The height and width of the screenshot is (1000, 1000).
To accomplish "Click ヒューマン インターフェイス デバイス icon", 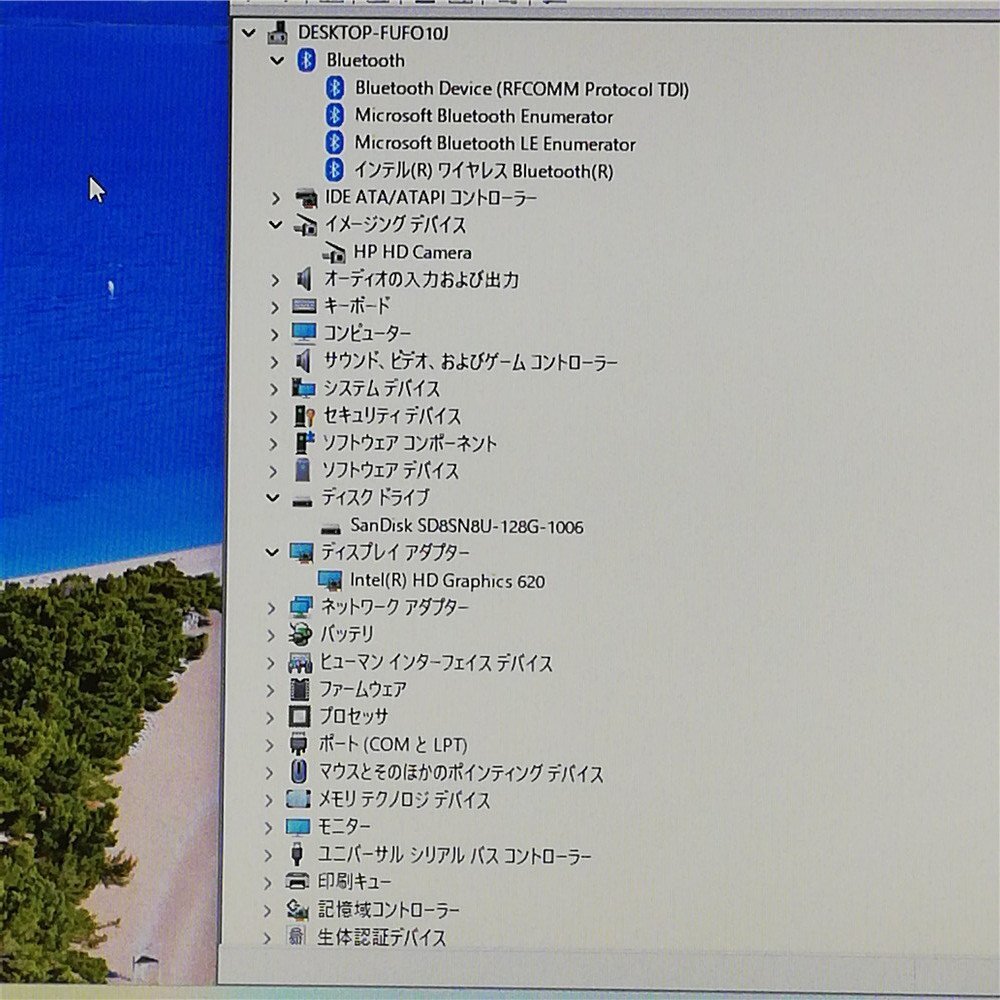I will [300, 663].
